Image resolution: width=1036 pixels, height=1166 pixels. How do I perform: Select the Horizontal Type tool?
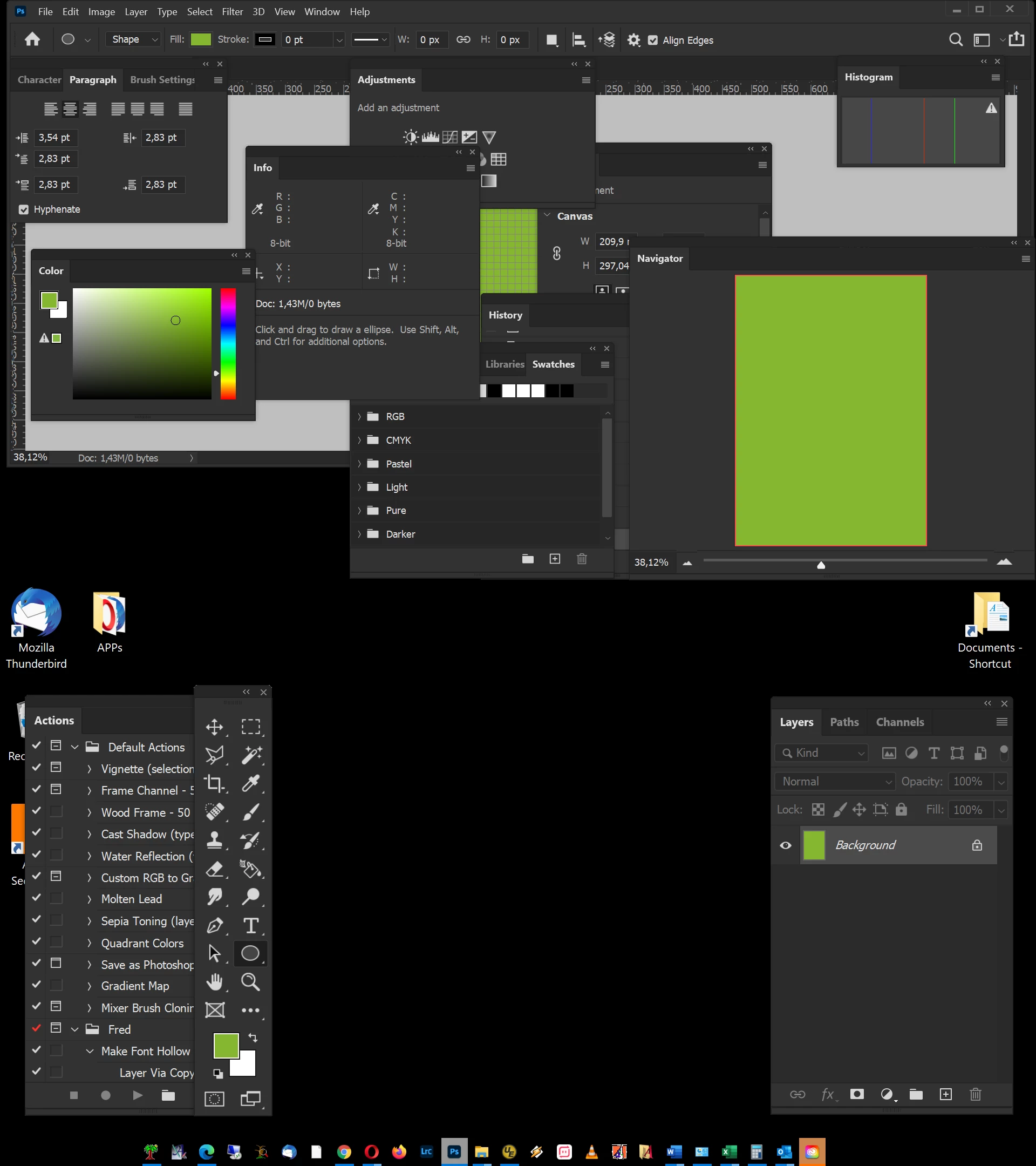tap(251, 925)
